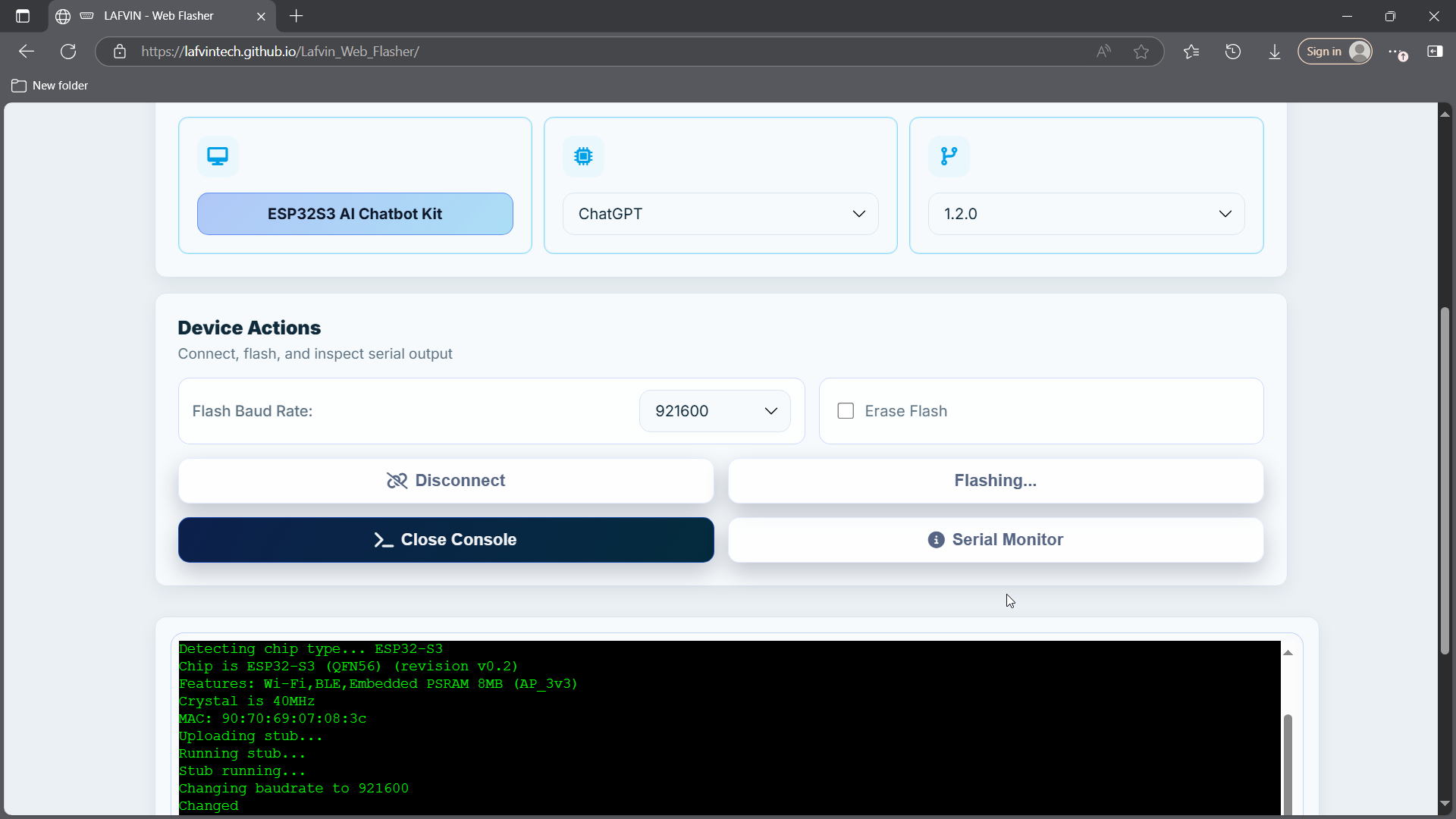Click the browser address bar URL
Viewport: 1456px width, 819px height.
[280, 52]
